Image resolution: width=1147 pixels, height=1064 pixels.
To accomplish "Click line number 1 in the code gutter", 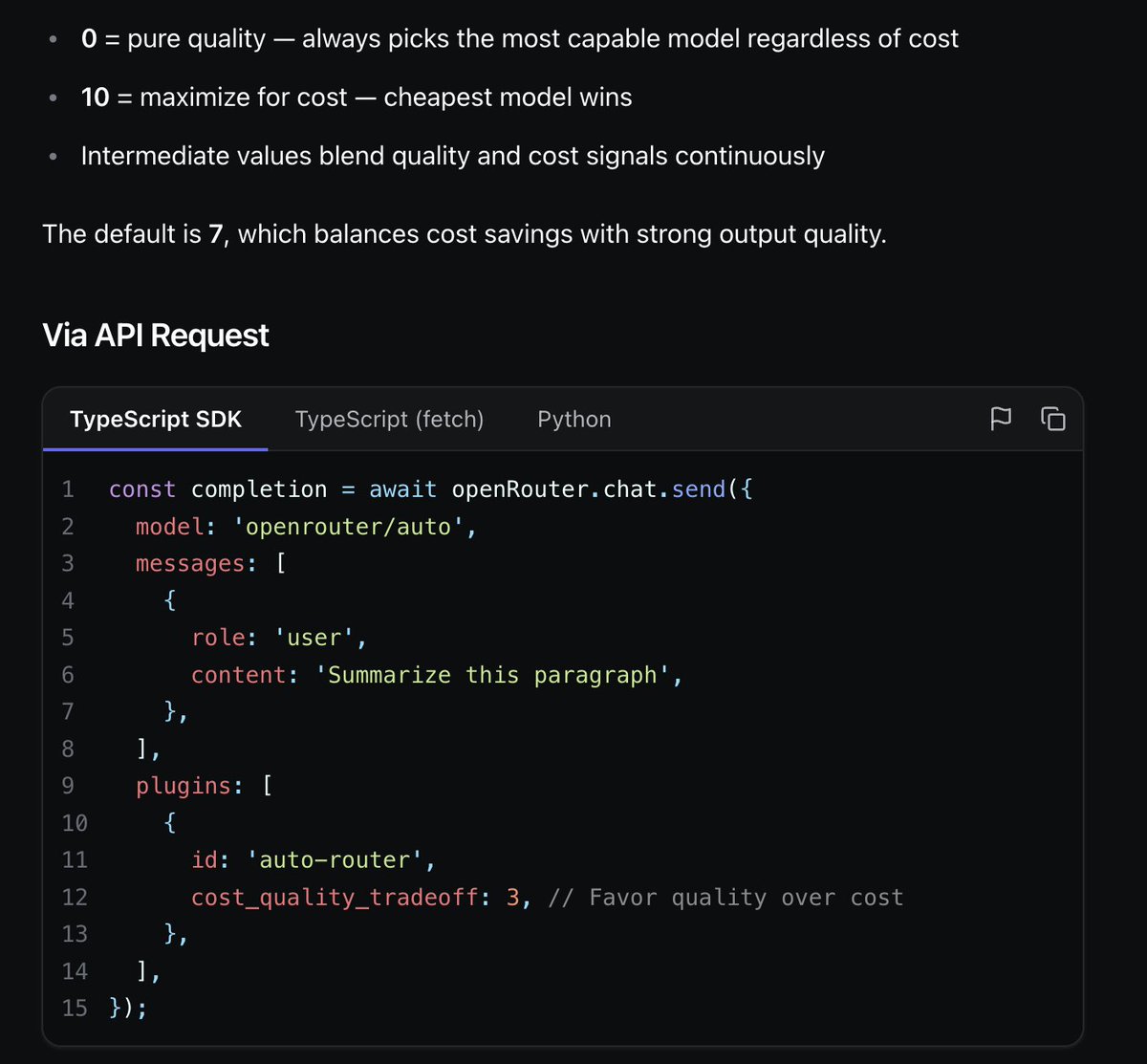I will click(x=68, y=489).
